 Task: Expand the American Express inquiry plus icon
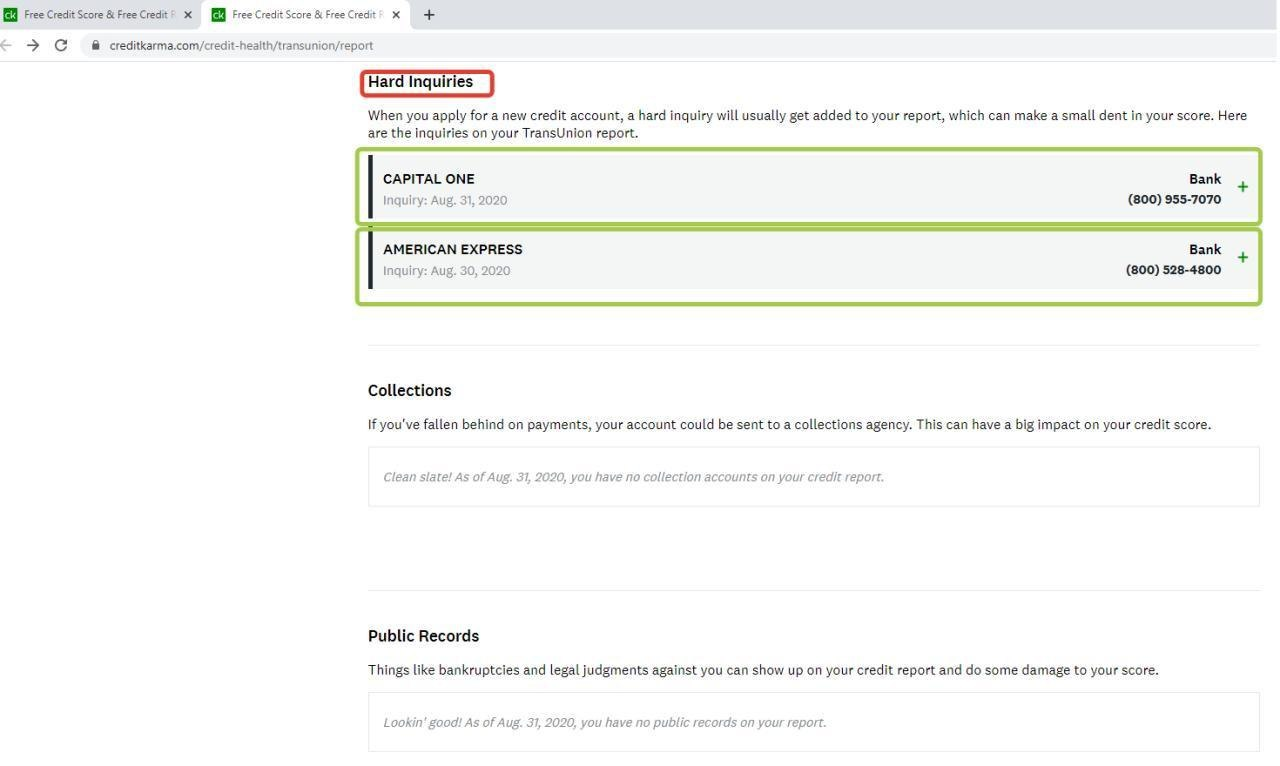pyautogui.click(x=1243, y=257)
